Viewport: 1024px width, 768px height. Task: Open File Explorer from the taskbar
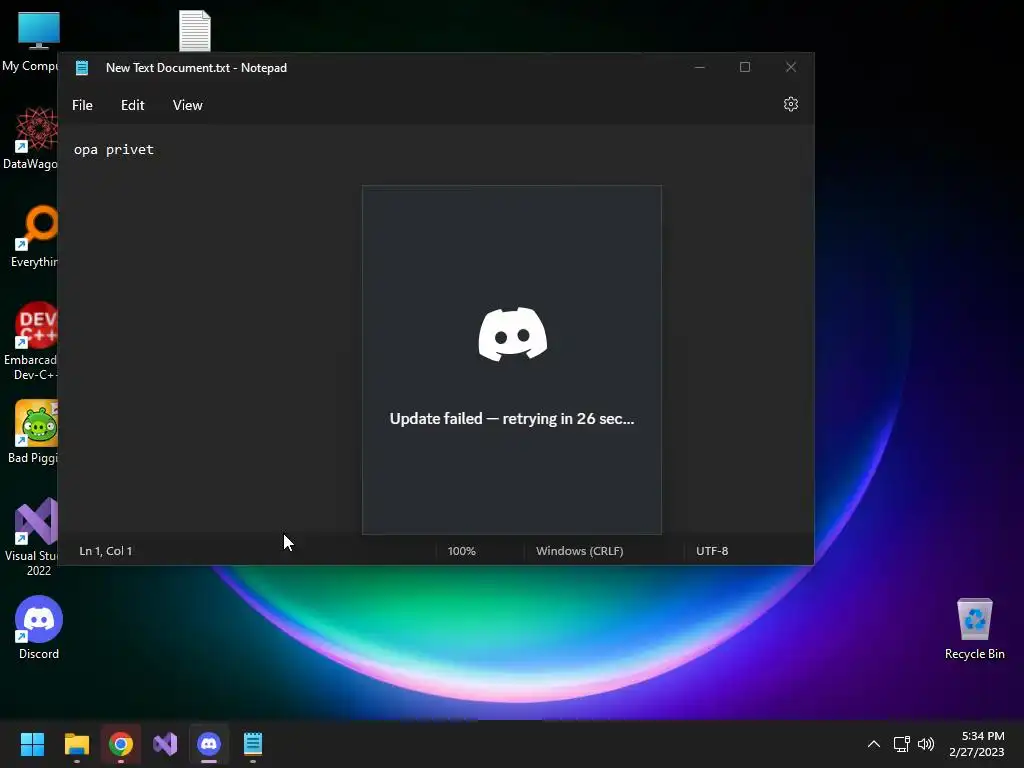coord(76,744)
